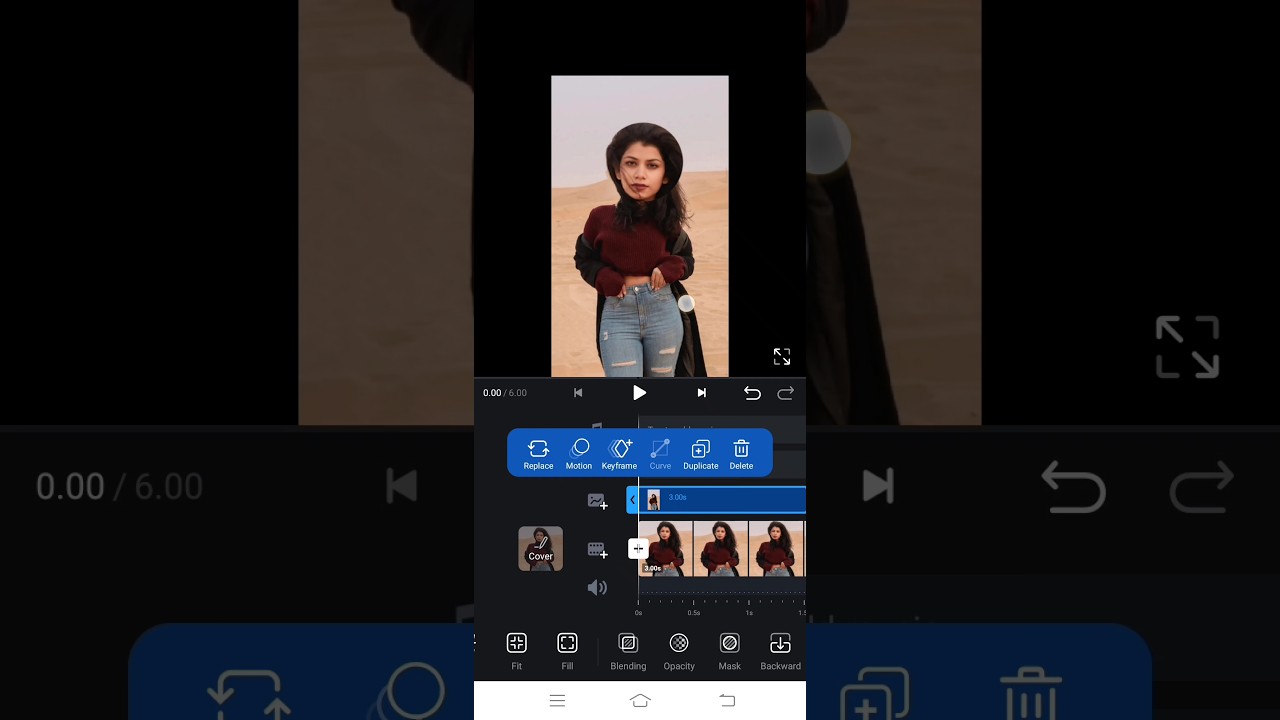
Task: Select the blue 3.00s overlay clip
Action: pyautogui.click(x=722, y=500)
